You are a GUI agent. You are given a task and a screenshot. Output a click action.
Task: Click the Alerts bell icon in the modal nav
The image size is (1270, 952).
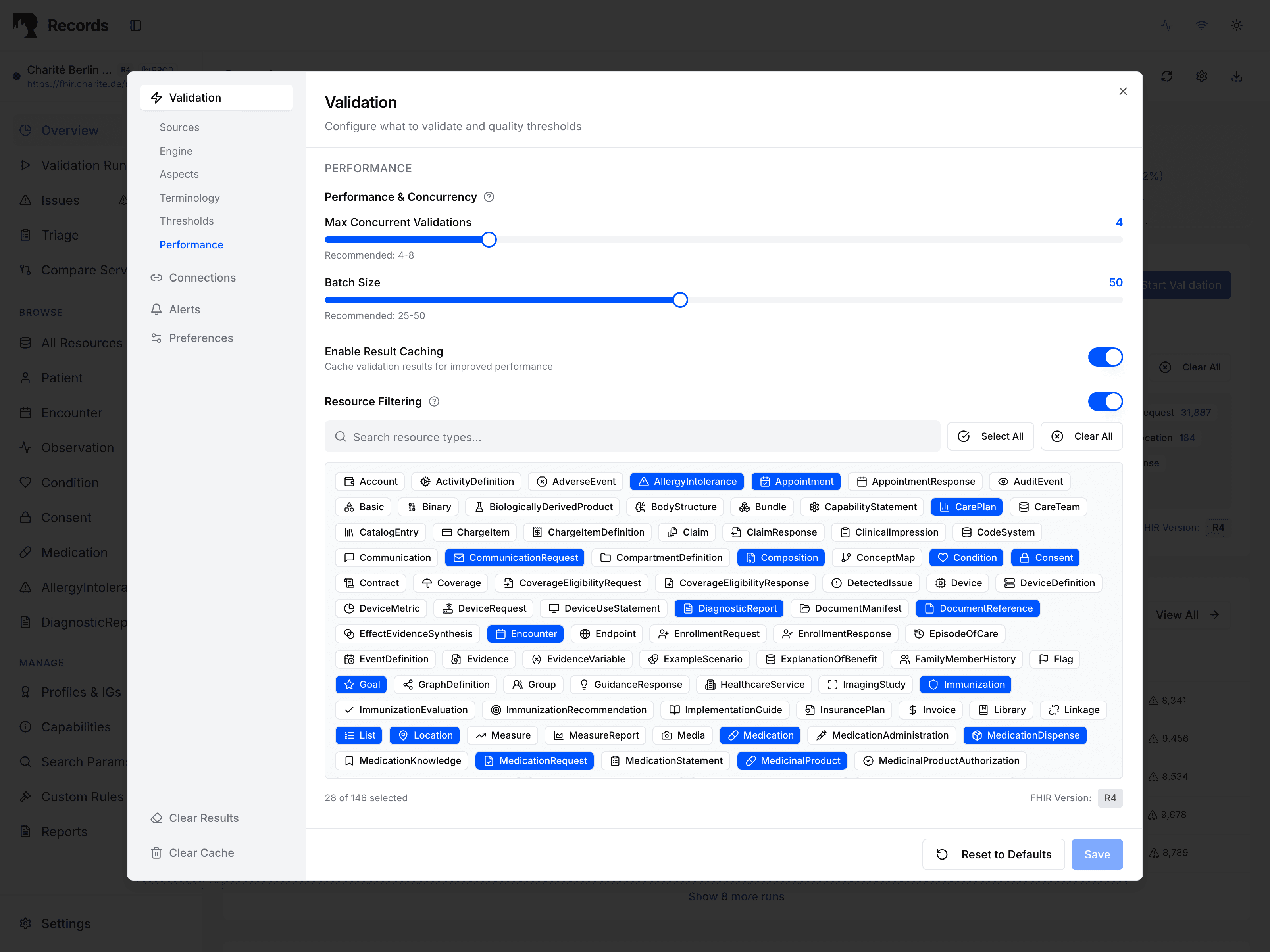pos(157,309)
